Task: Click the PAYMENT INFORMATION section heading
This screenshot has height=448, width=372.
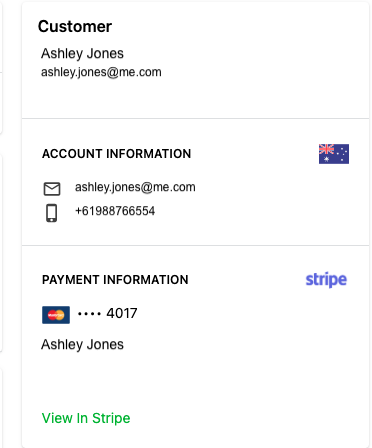Action: coord(115,280)
